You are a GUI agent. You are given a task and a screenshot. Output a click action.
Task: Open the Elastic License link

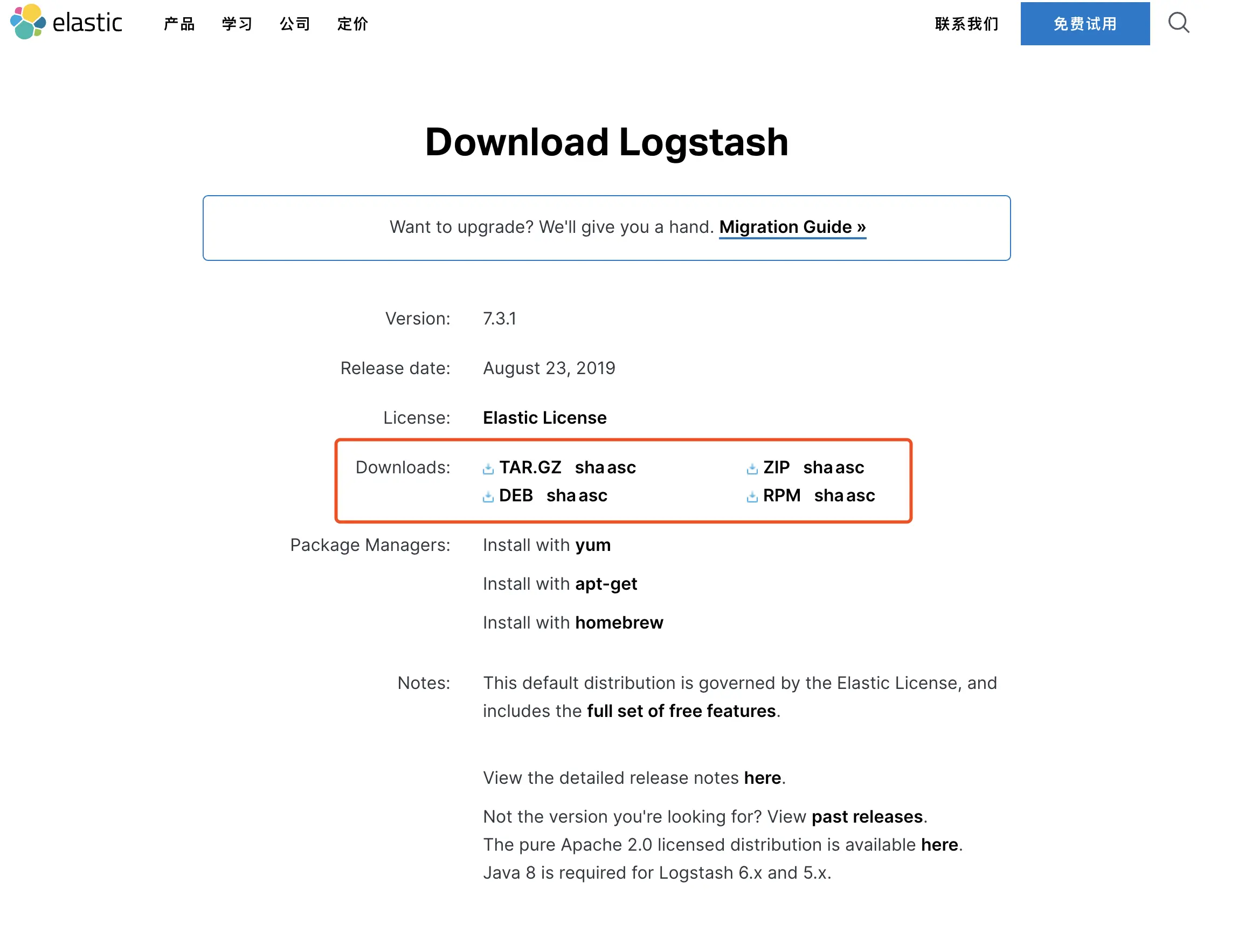pos(544,418)
